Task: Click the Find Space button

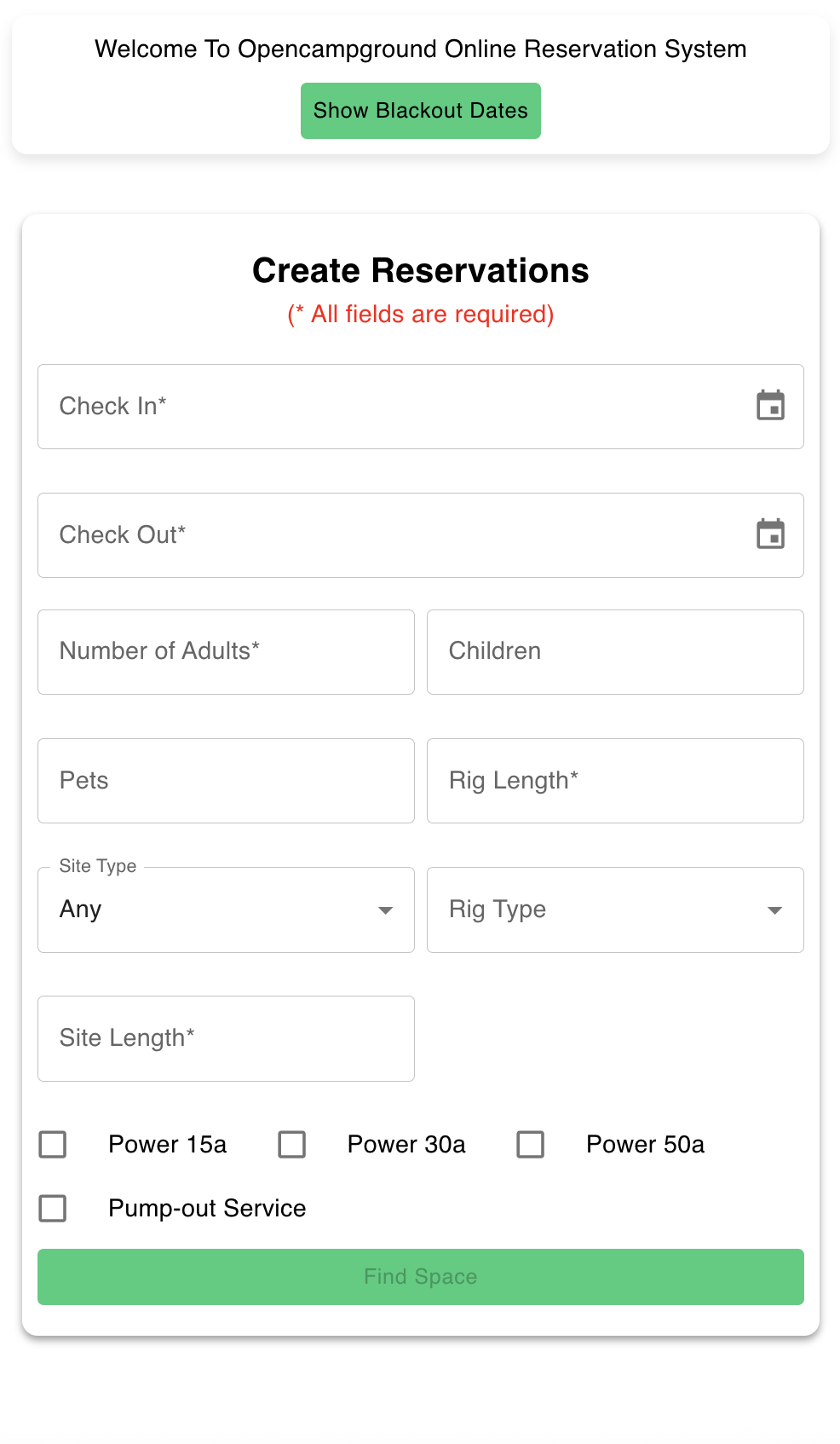Action: click(420, 1276)
